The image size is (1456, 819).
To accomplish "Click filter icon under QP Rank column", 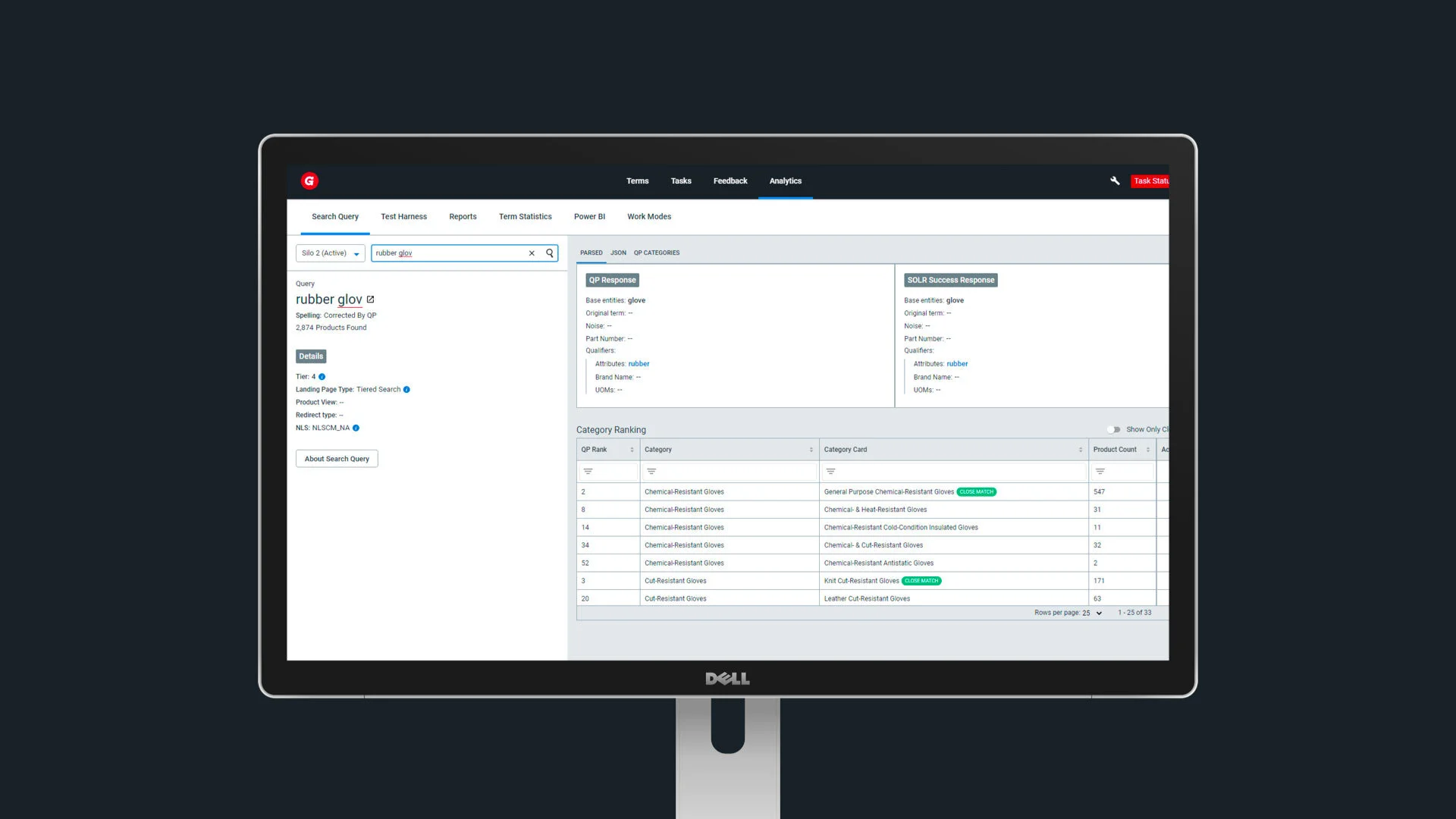I will [588, 472].
